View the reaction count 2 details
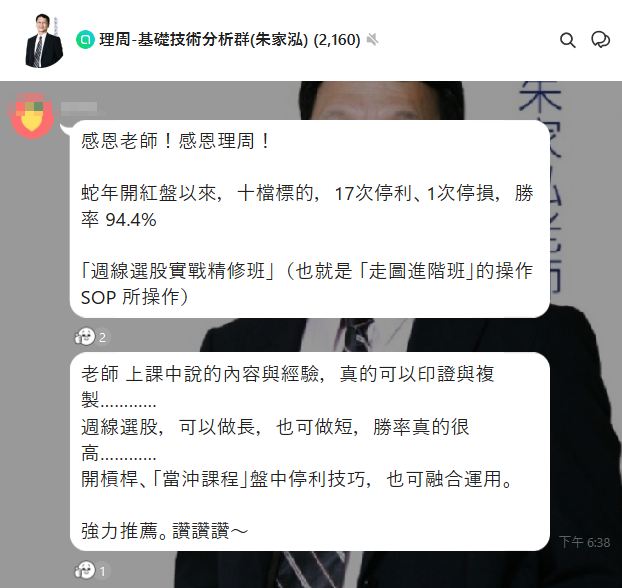Image resolution: width=622 pixels, height=588 pixels. point(102,337)
